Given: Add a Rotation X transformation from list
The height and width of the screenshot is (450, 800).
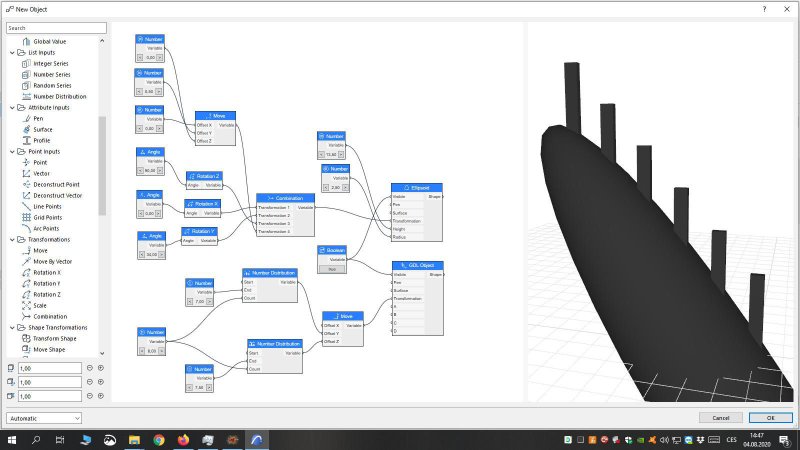Looking at the screenshot, I should tap(47, 272).
